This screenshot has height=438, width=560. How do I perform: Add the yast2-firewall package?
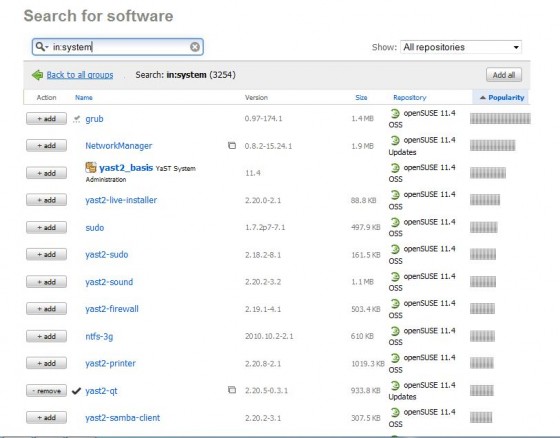pos(46,309)
